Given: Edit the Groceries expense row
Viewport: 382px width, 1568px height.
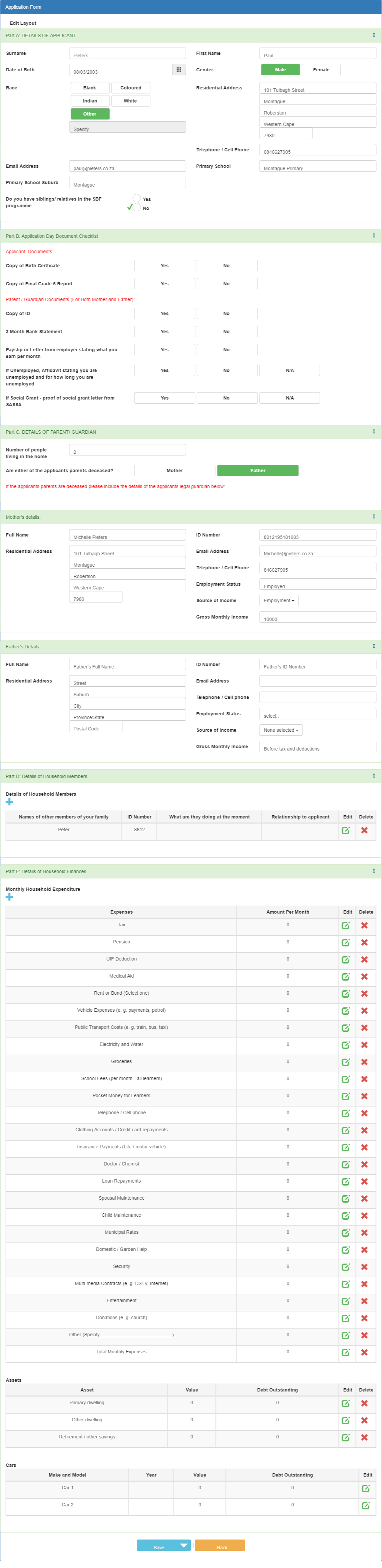Looking at the screenshot, I should coord(346,1062).
